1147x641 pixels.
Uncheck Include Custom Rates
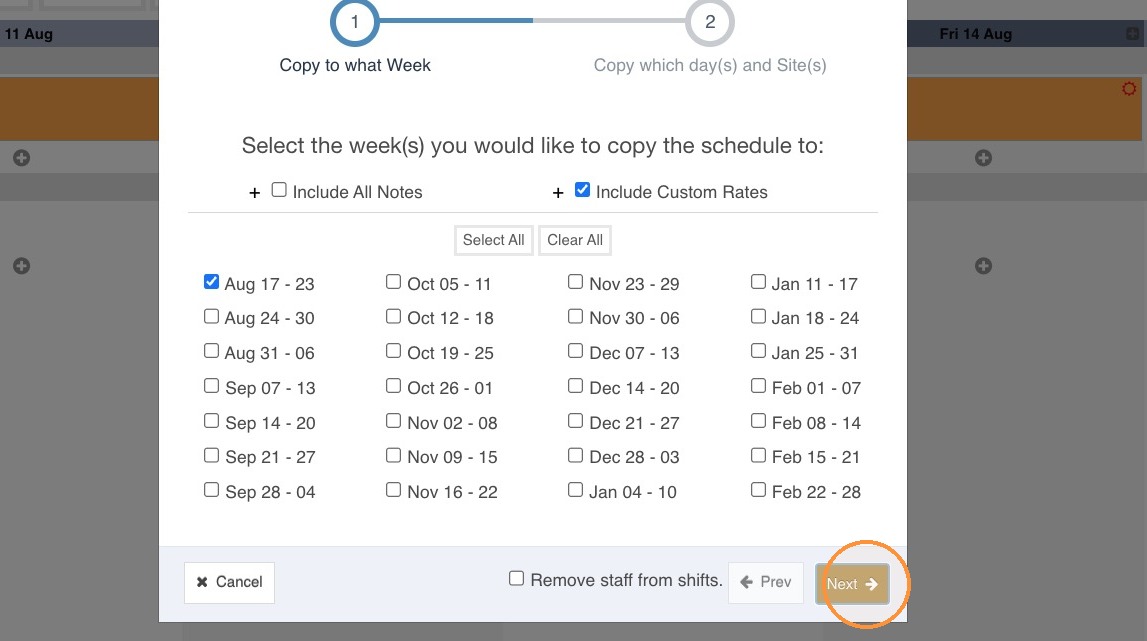(582, 190)
